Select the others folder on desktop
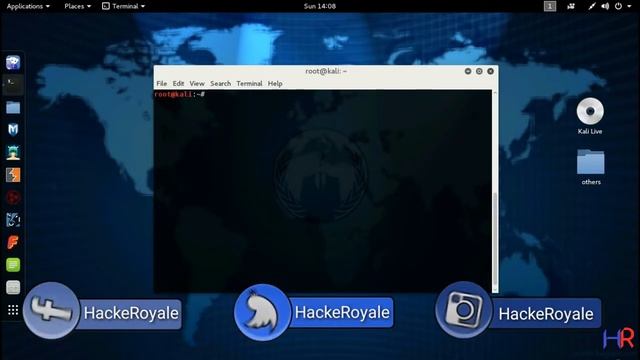This screenshot has width=640, height=360. 591,167
